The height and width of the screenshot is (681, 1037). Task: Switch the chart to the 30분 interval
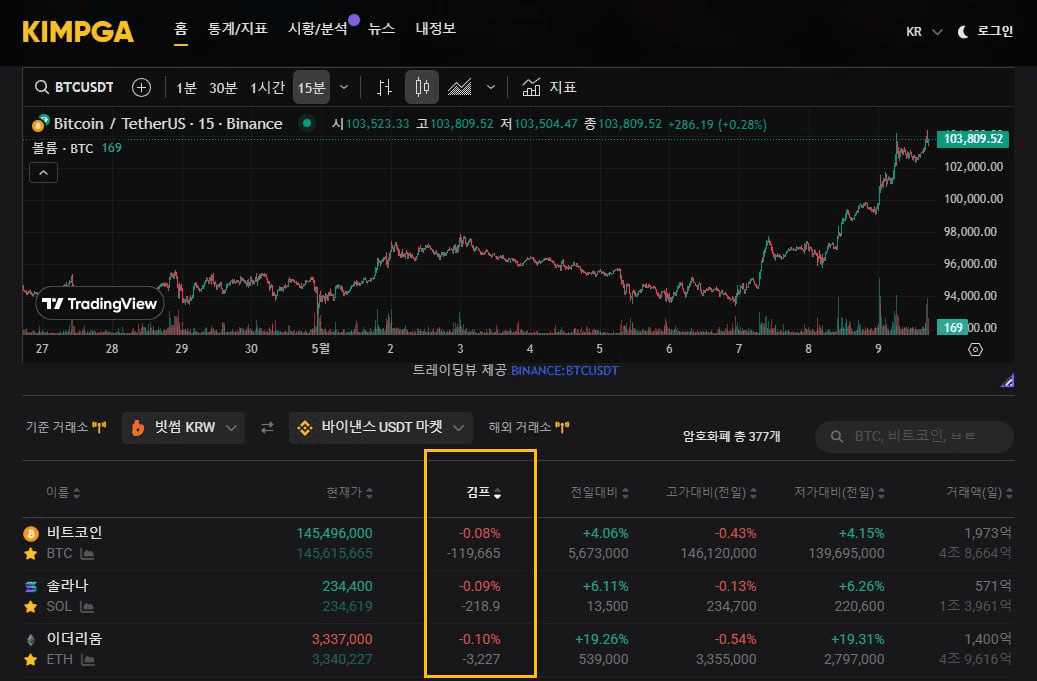223,87
